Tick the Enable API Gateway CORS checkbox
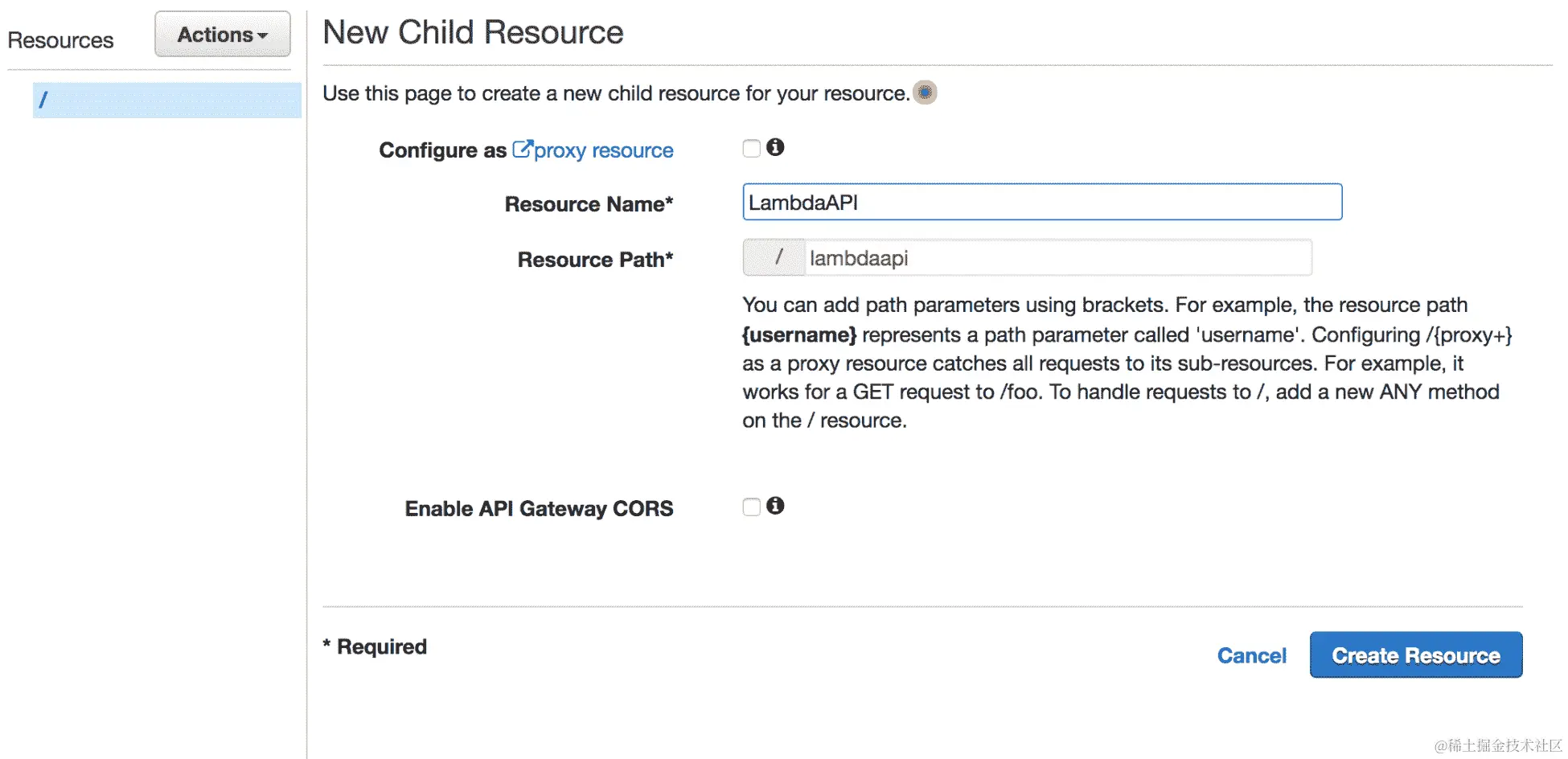Viewport: 1568px width, 759px height. [752, 507]
